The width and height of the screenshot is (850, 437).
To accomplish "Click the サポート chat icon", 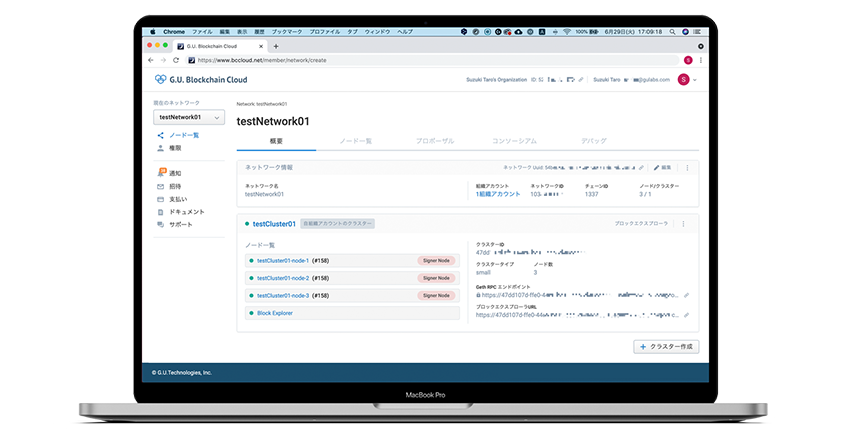I will point(161,225).
